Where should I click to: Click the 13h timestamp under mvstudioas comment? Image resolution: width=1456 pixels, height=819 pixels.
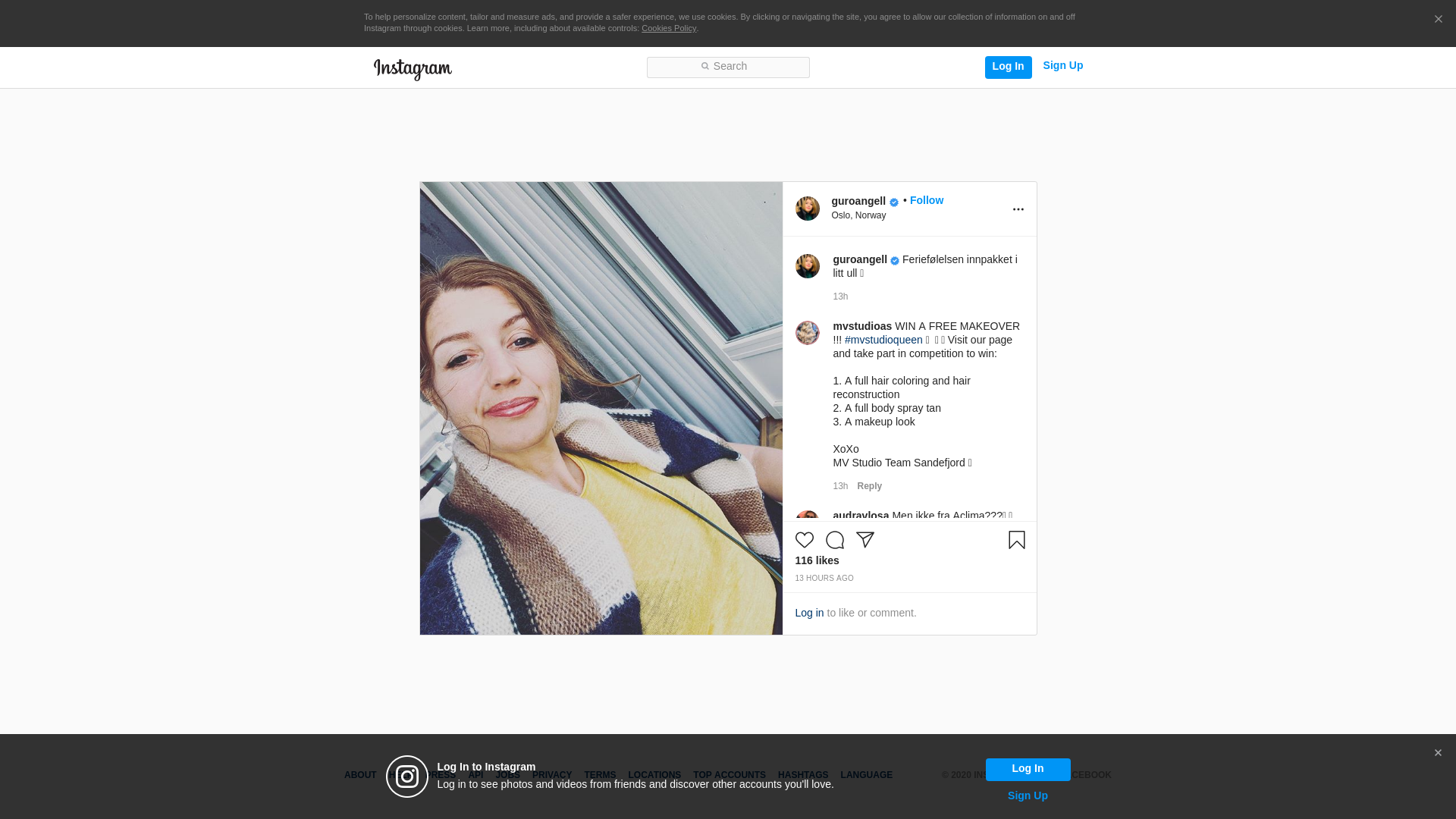[840, 486]
